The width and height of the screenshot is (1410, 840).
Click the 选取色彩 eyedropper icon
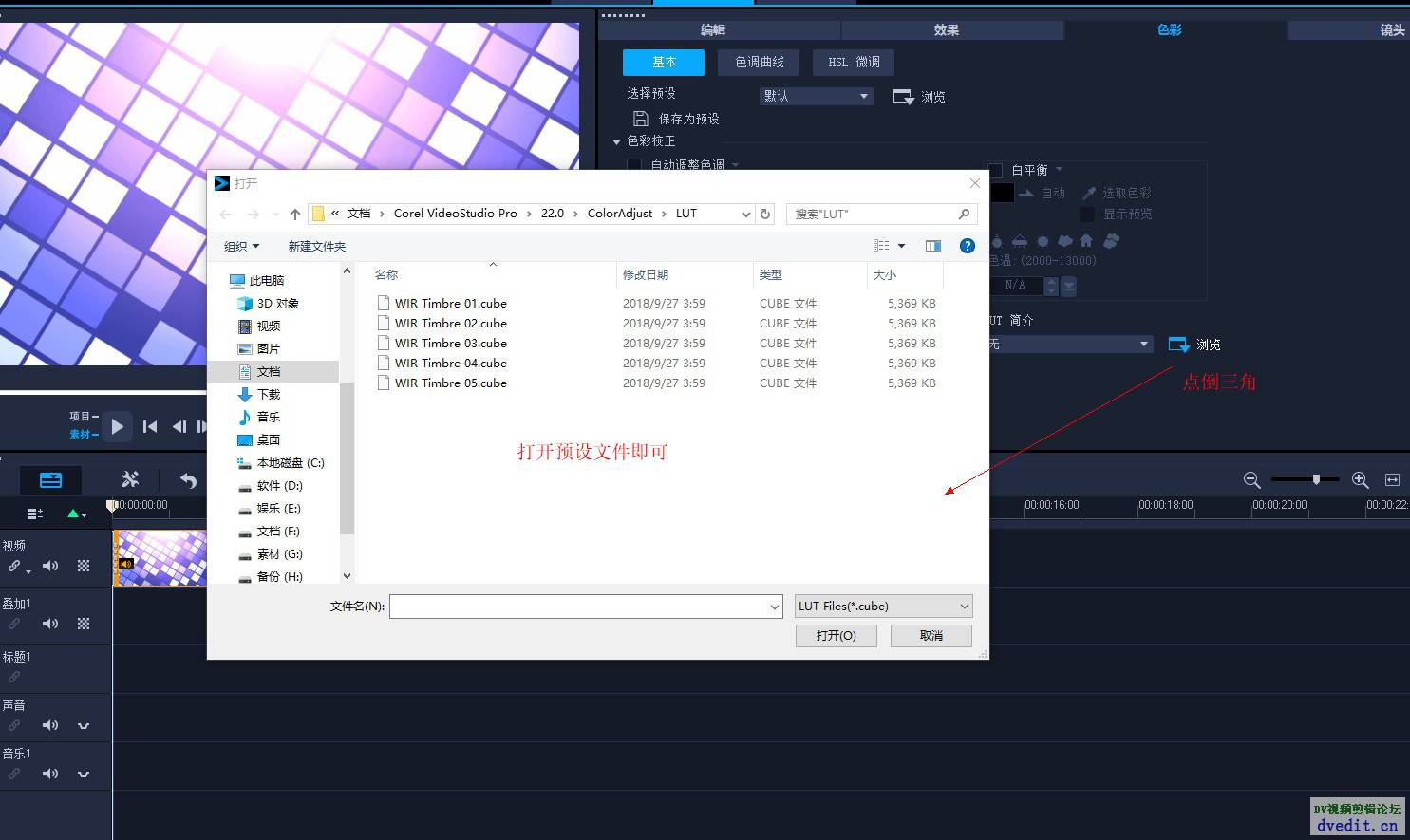click(1089, 193)
